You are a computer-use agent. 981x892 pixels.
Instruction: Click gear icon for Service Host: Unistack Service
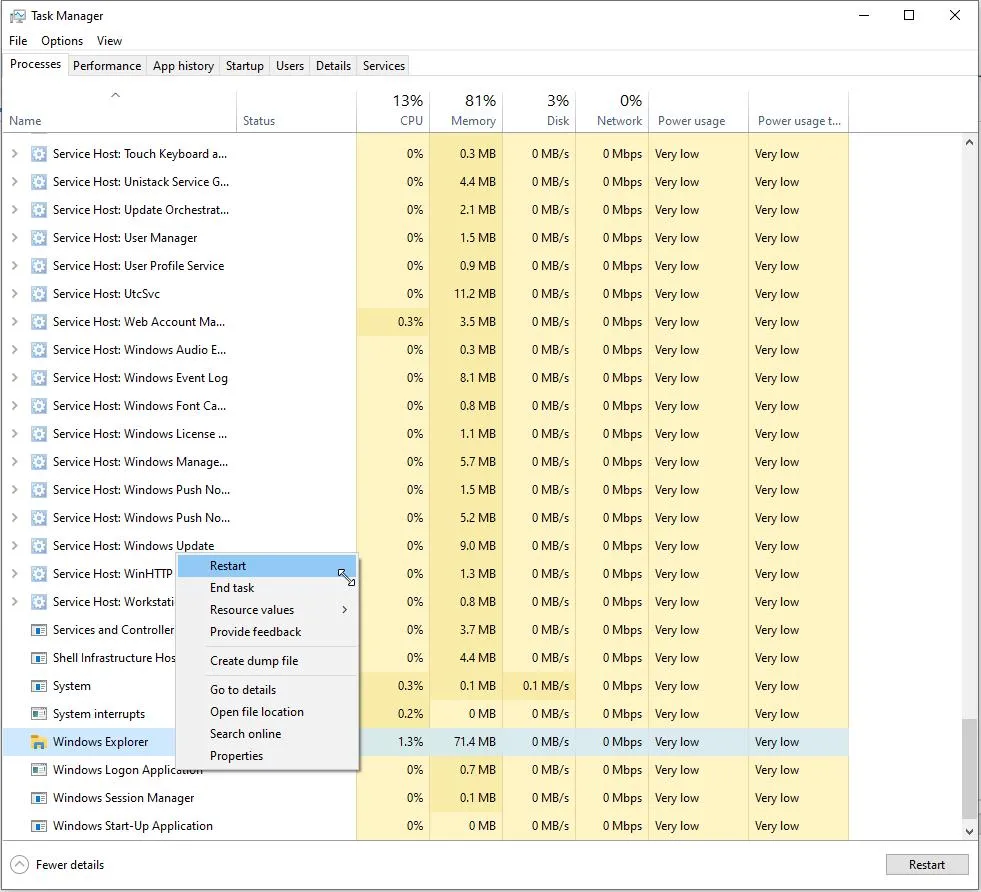(39, 182)
